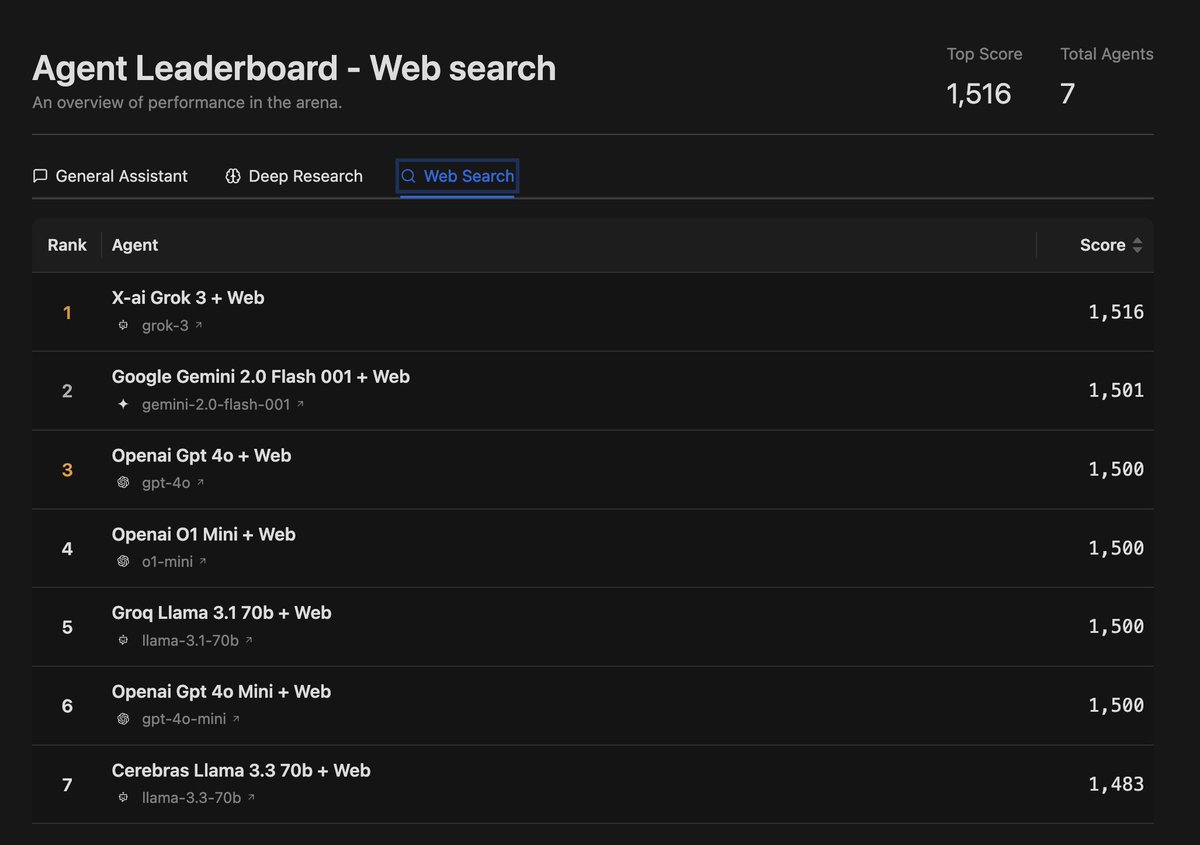Select agent Openai Gpt 4o Mini + Web

coord(221,692)
